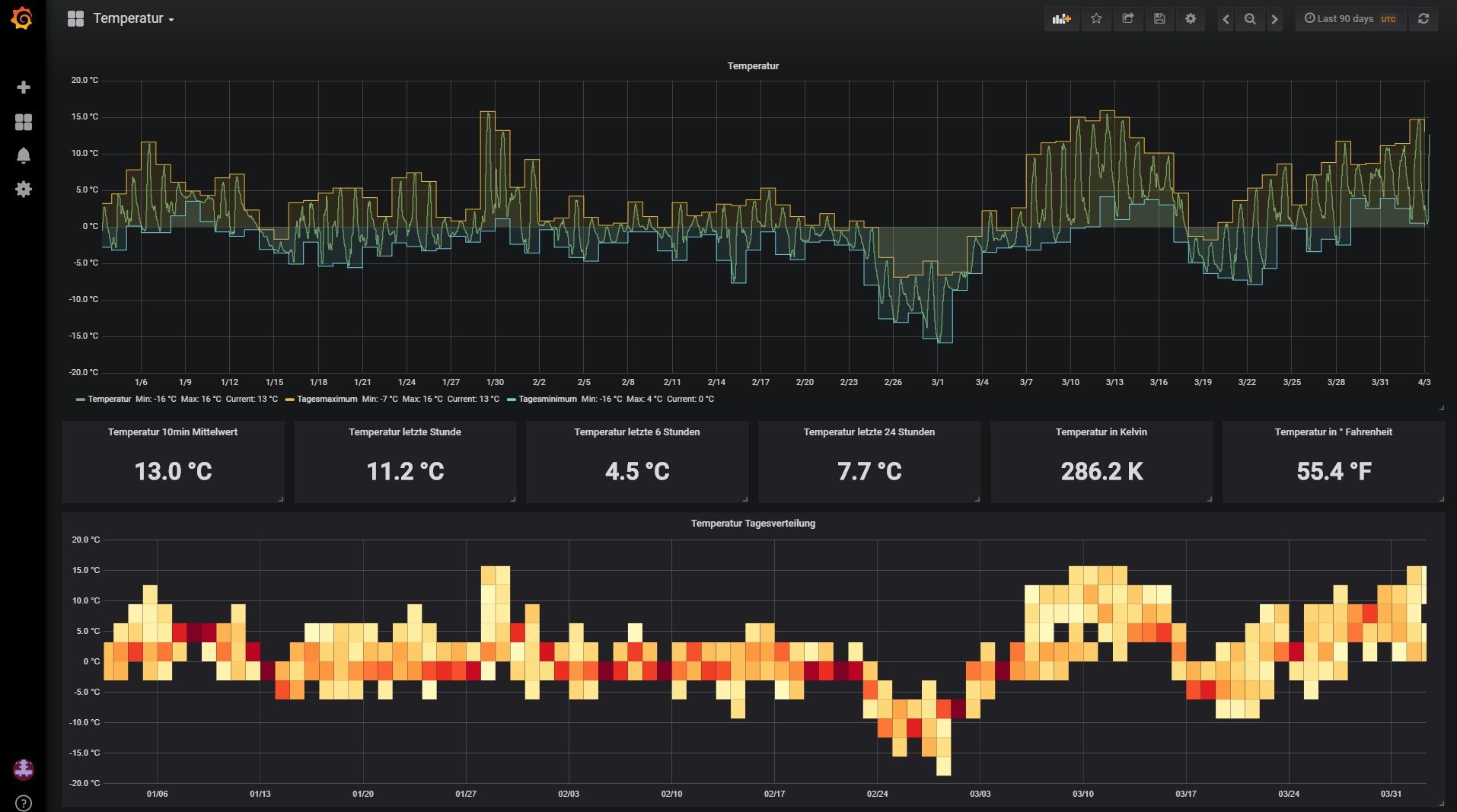Open dashboard settings gear in top bar
This screenshot has width=1457, height=812.
[1191, 19]
